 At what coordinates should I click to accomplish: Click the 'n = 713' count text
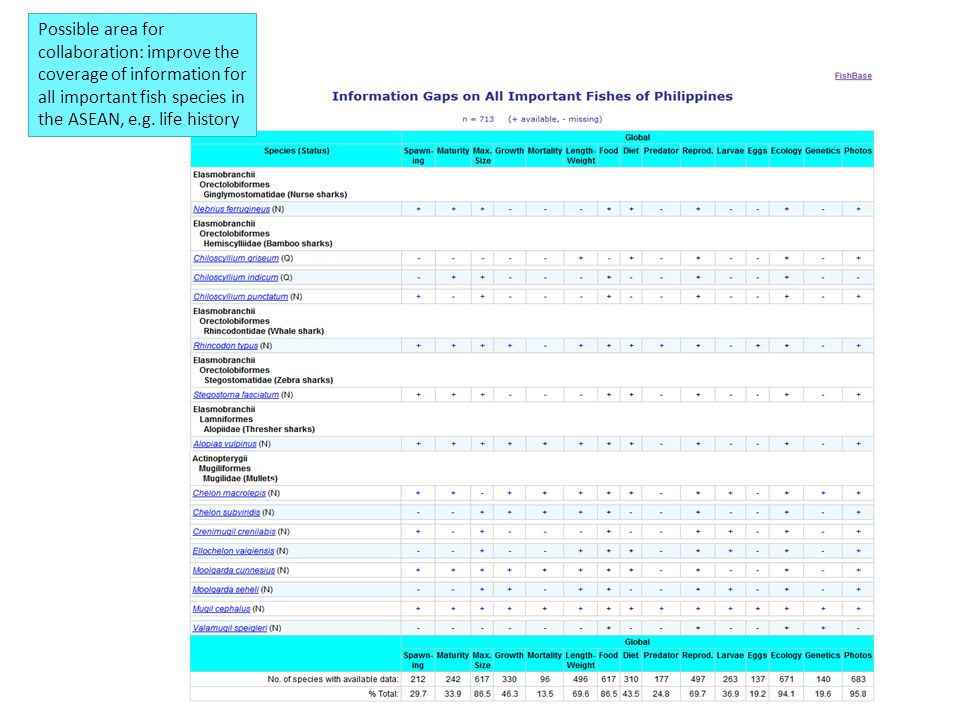(x=478, y=119)
